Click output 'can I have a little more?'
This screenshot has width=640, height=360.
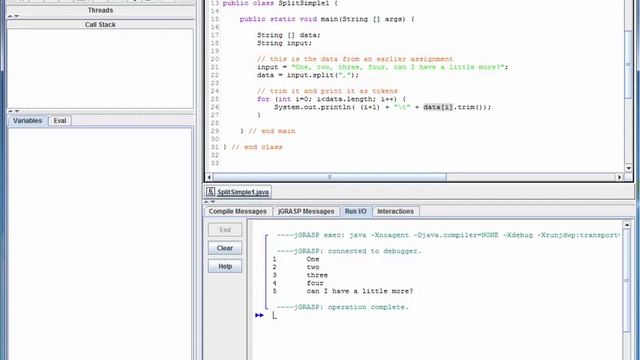pos(360,291)
